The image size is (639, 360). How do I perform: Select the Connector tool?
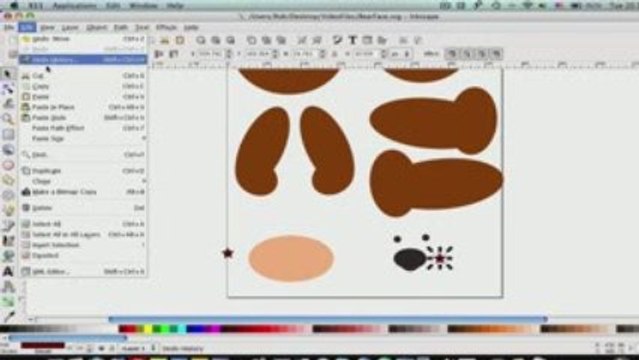pyautogui.click(x=8, y=286)
